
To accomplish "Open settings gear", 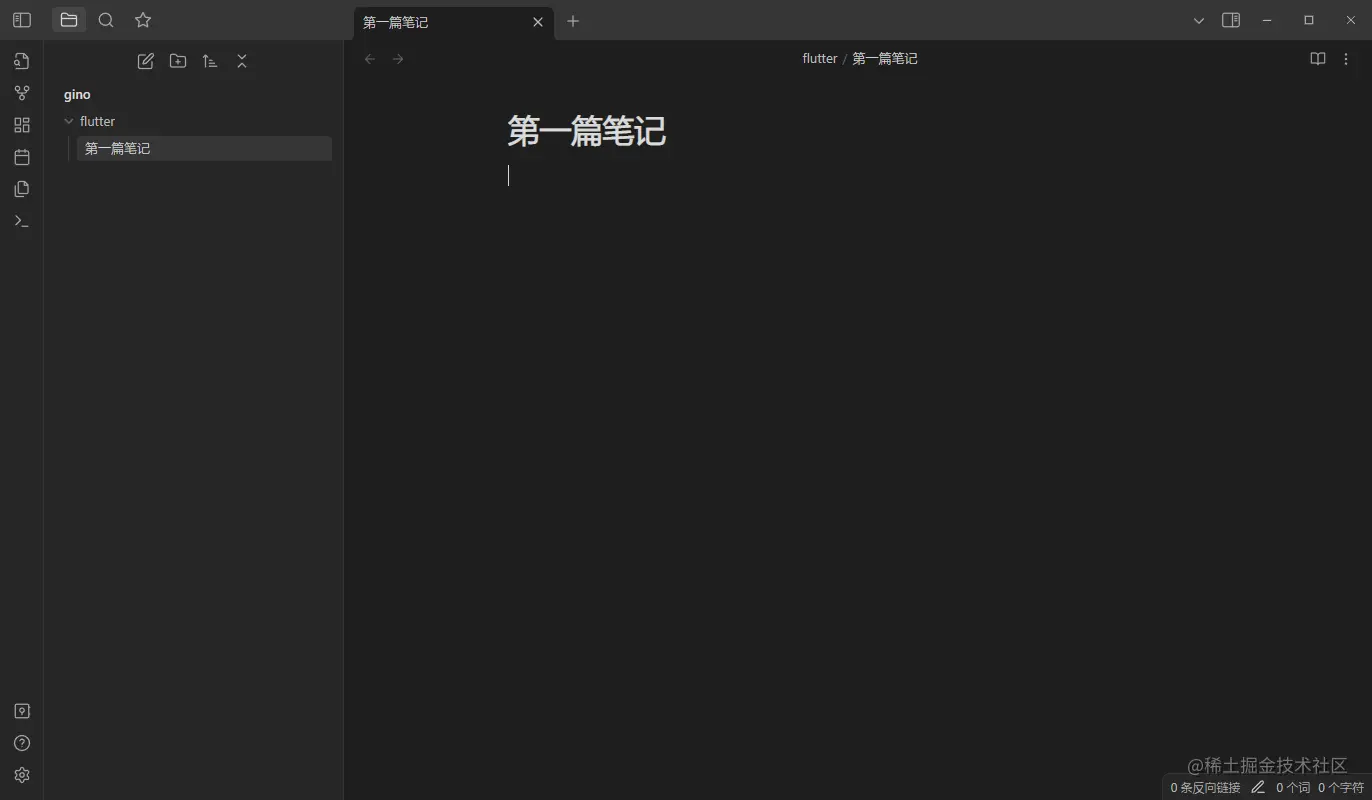I will pyautogui.click(x=22, y=775).
